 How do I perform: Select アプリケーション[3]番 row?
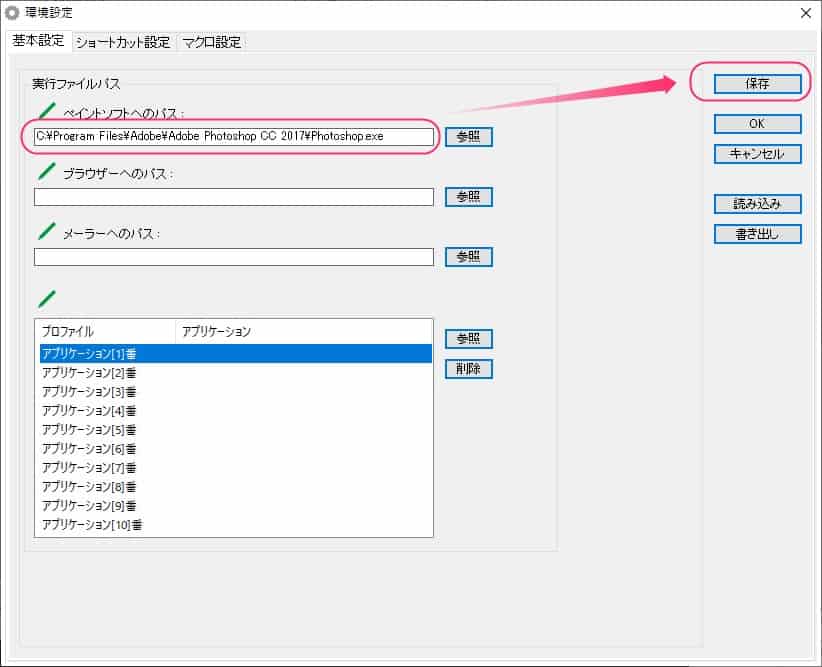coord(235,392)
